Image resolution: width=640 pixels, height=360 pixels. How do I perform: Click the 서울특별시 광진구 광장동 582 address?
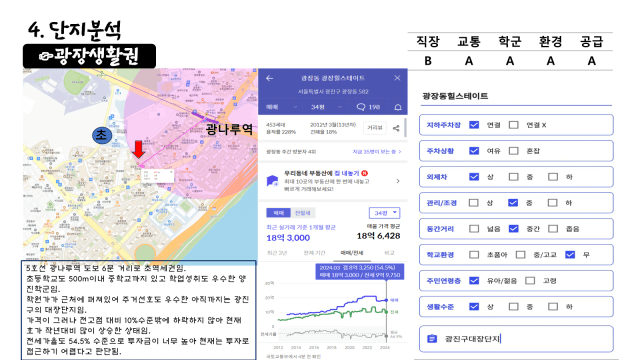tap(333, 92)
